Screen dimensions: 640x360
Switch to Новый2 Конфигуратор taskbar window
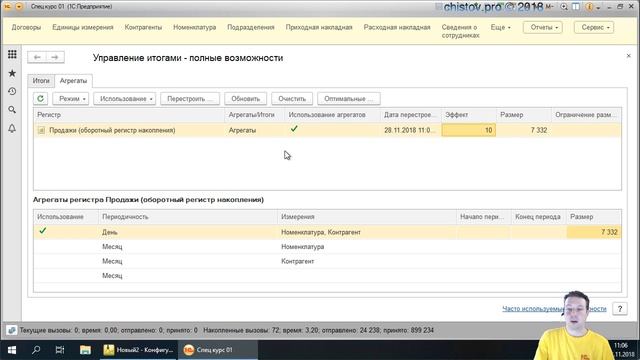(138, 350)
